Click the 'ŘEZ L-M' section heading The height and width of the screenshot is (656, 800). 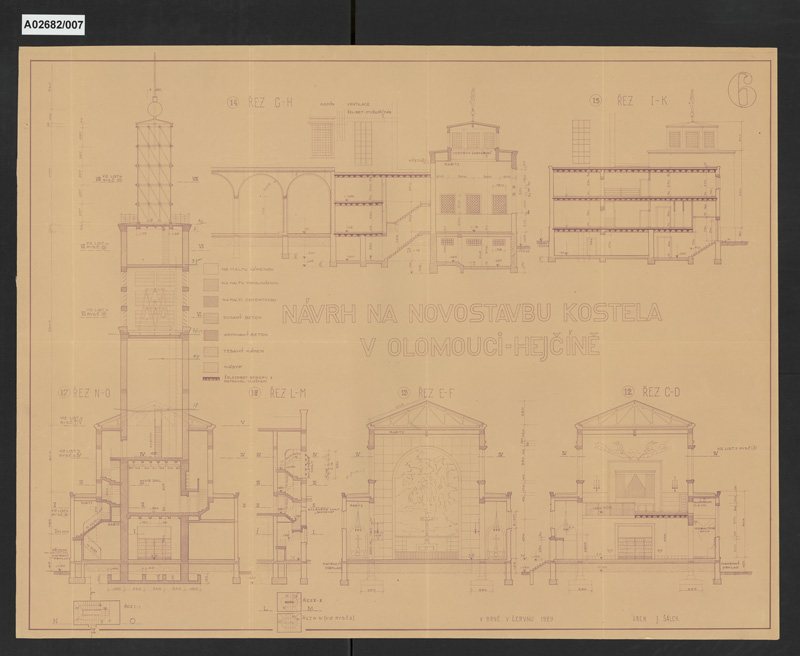[x=288, y=393]
